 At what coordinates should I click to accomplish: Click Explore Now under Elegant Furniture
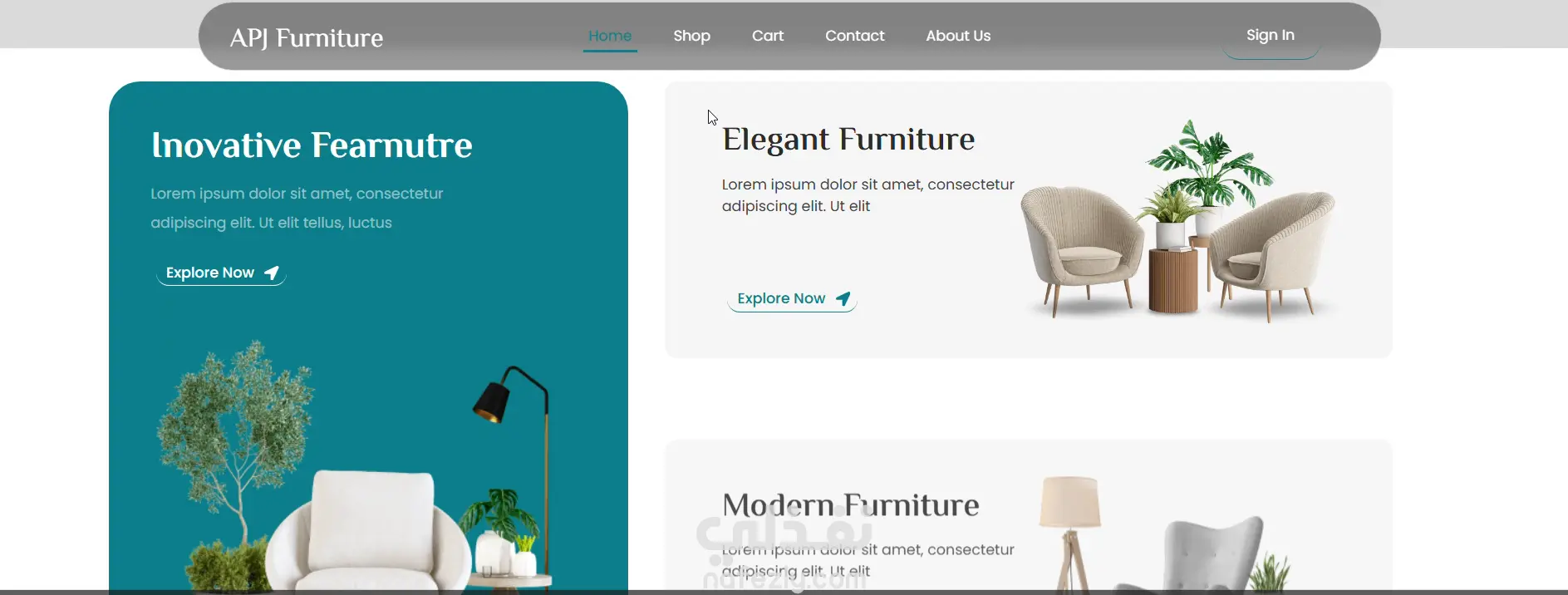pos(792,298)
